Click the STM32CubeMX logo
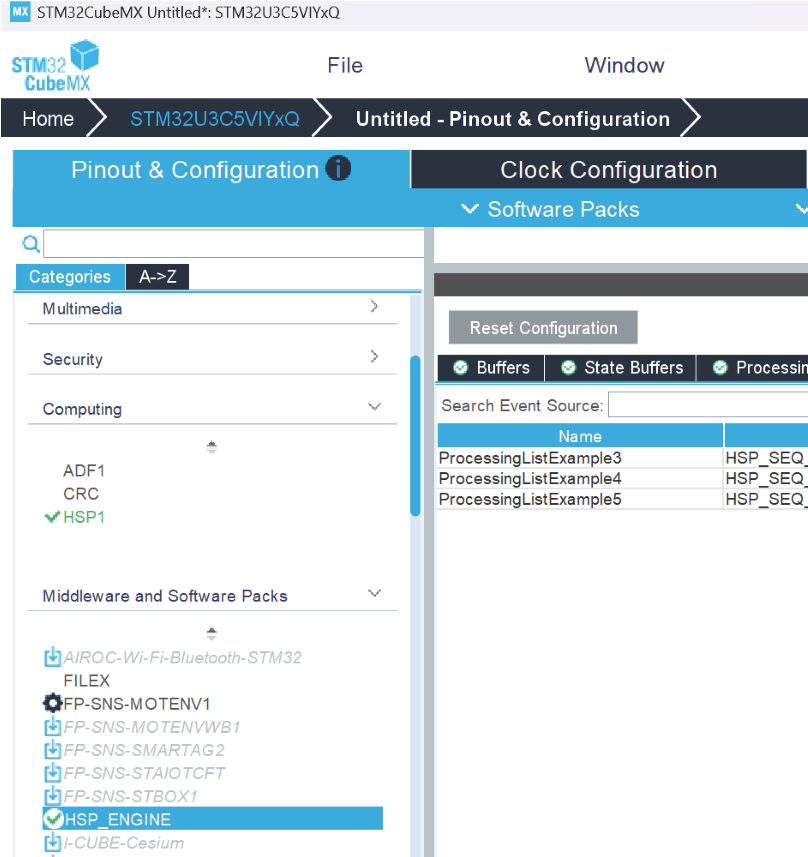The width and height of the screenshot is (808, 857). (x=55, y=66)
